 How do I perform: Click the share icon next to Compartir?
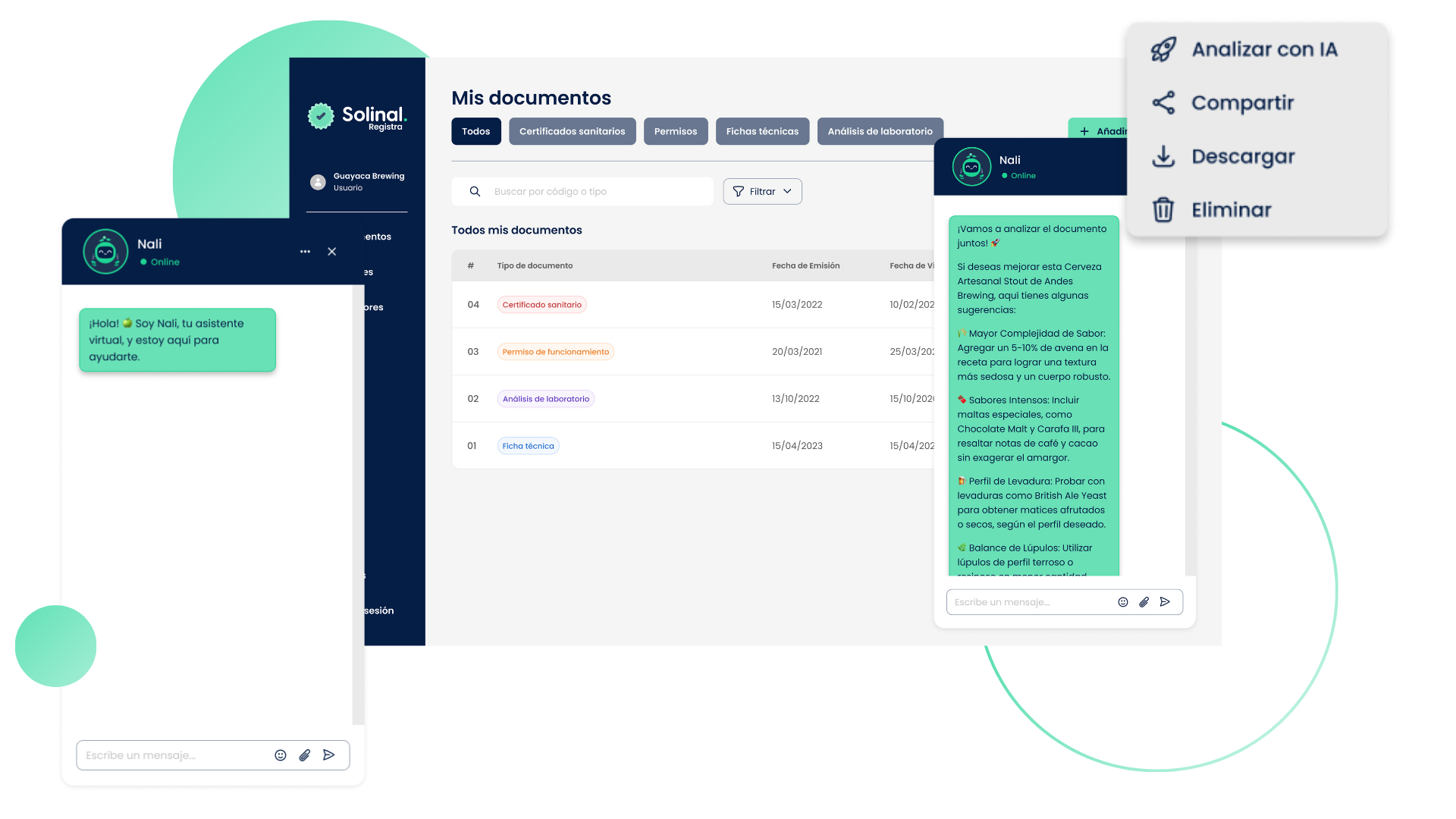click(1163, 102)
